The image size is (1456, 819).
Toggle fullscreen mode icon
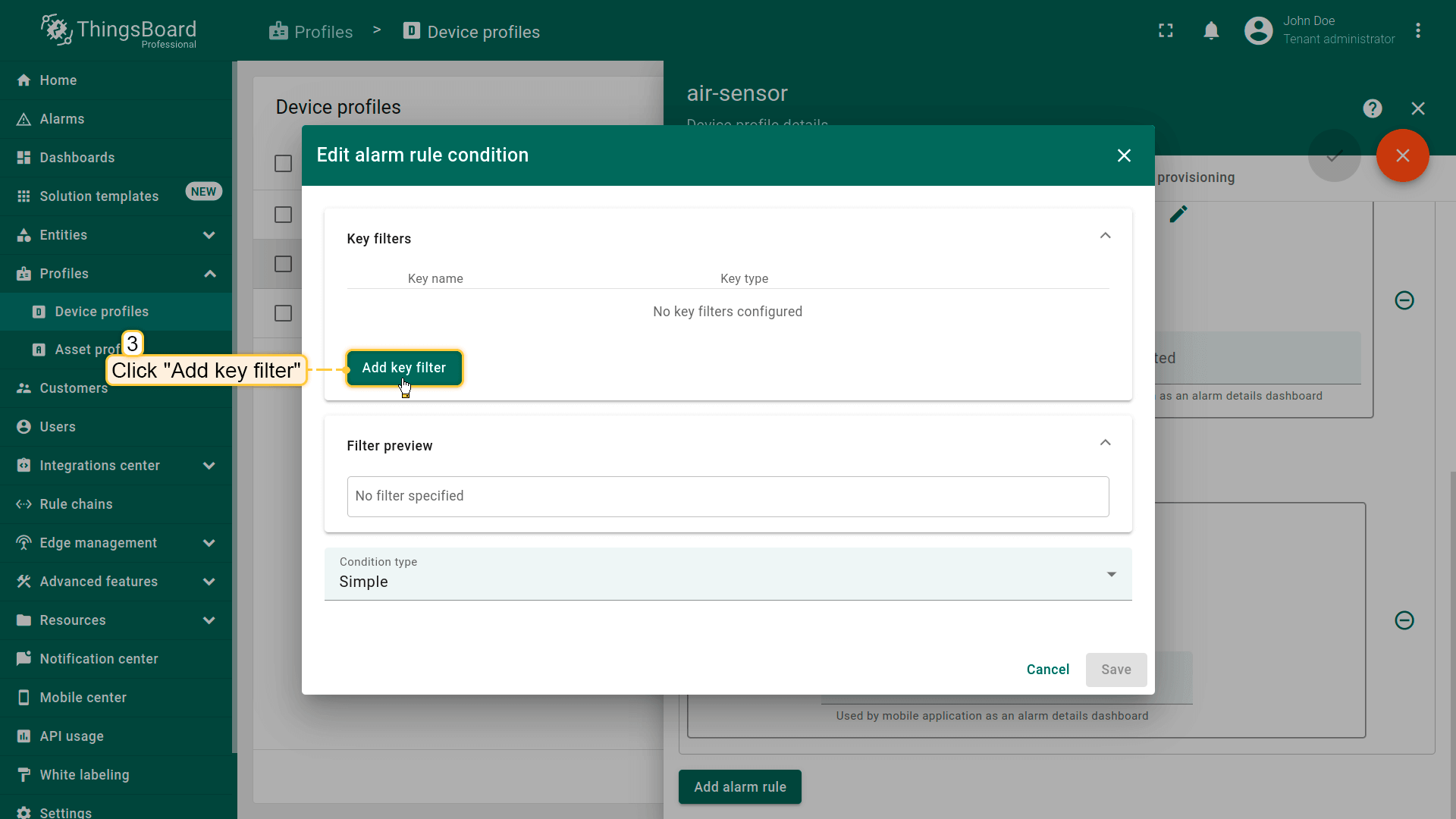(1166, 31)
